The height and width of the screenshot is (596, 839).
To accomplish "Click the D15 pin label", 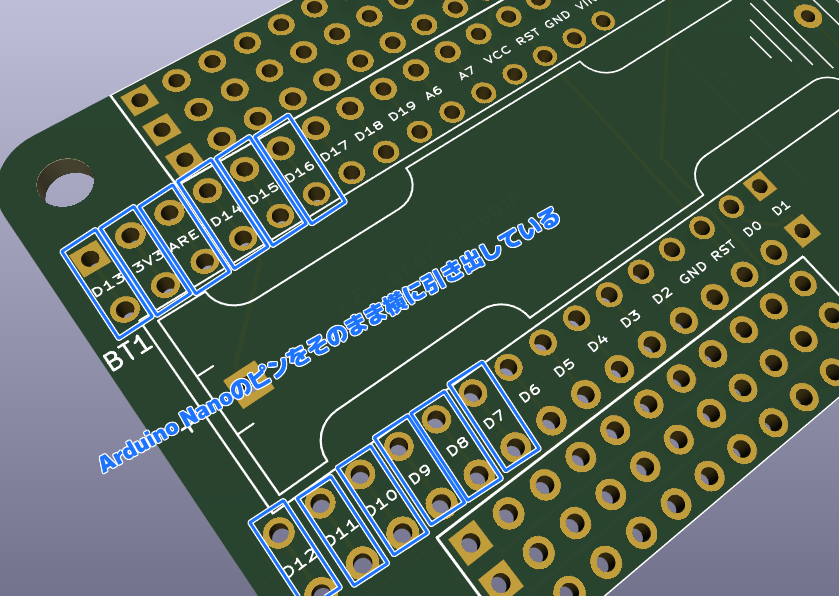I will (263, 193).
